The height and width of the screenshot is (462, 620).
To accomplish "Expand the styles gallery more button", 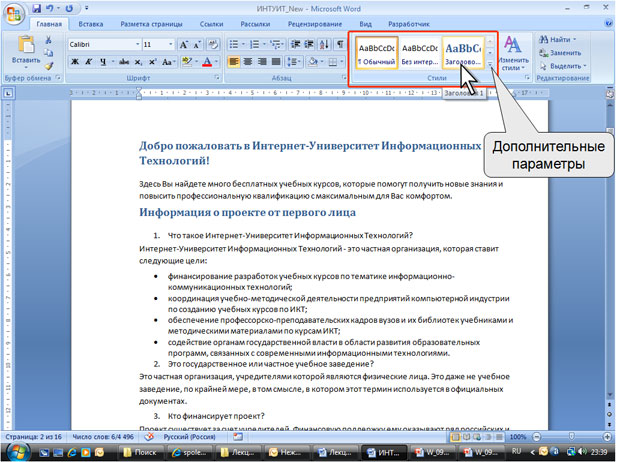I will [490, 63].
